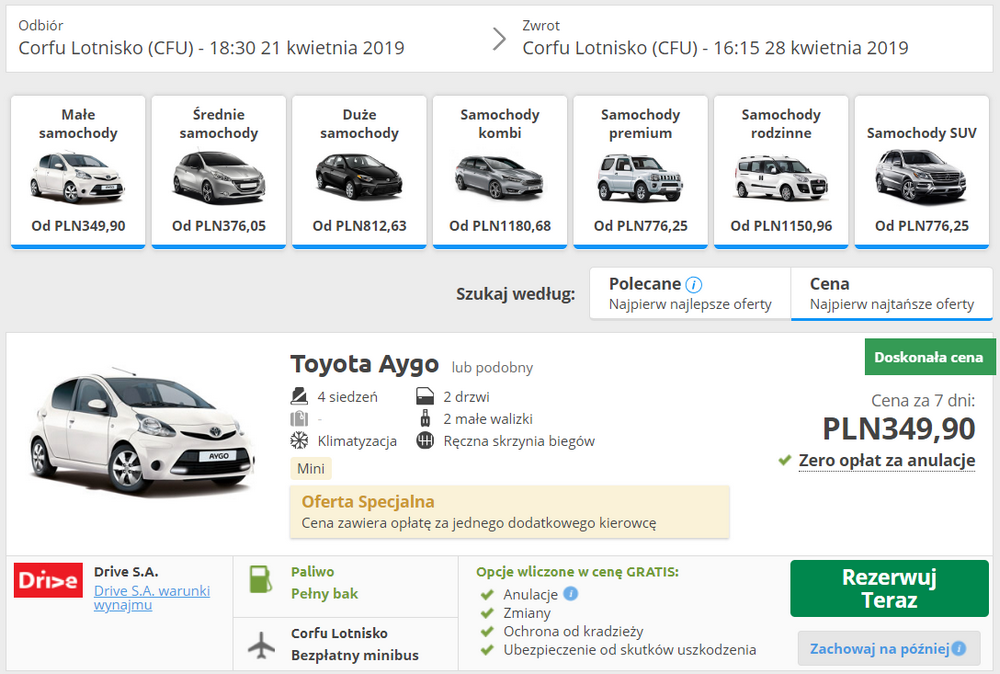Open Drive S.A. warunki wynajmu link

click(x=152, y=598)
